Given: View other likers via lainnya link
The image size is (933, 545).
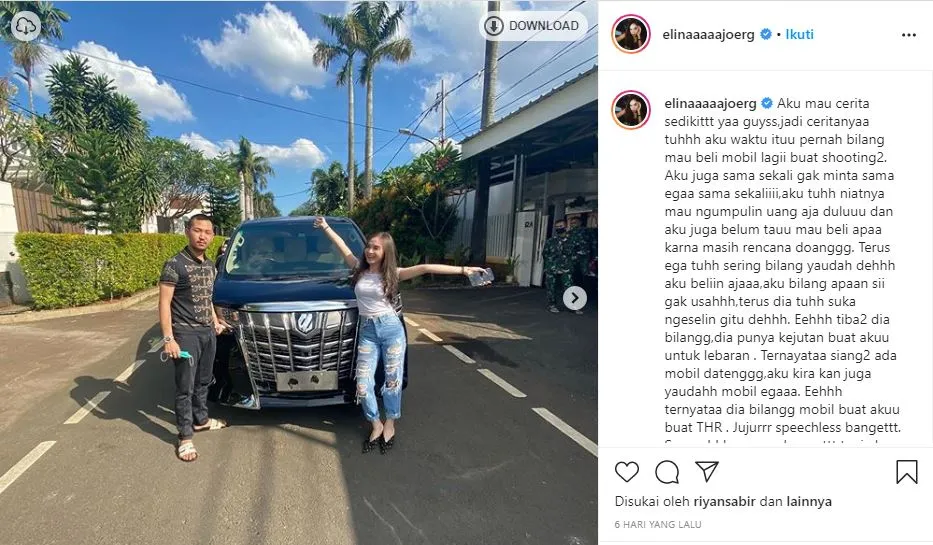Looking at the screenshot, I should pos(809,502).
